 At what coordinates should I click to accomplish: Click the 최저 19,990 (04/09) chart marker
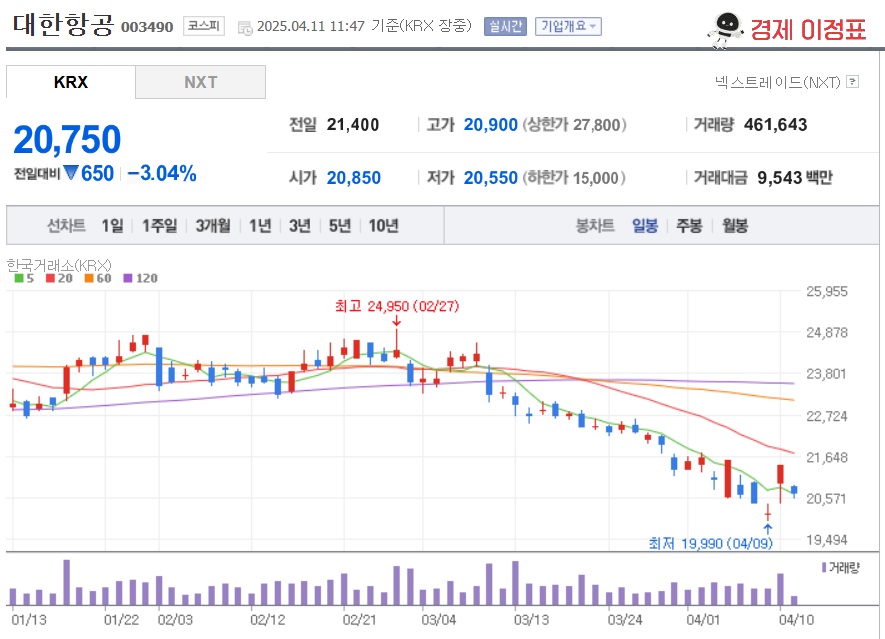point(711,543)
